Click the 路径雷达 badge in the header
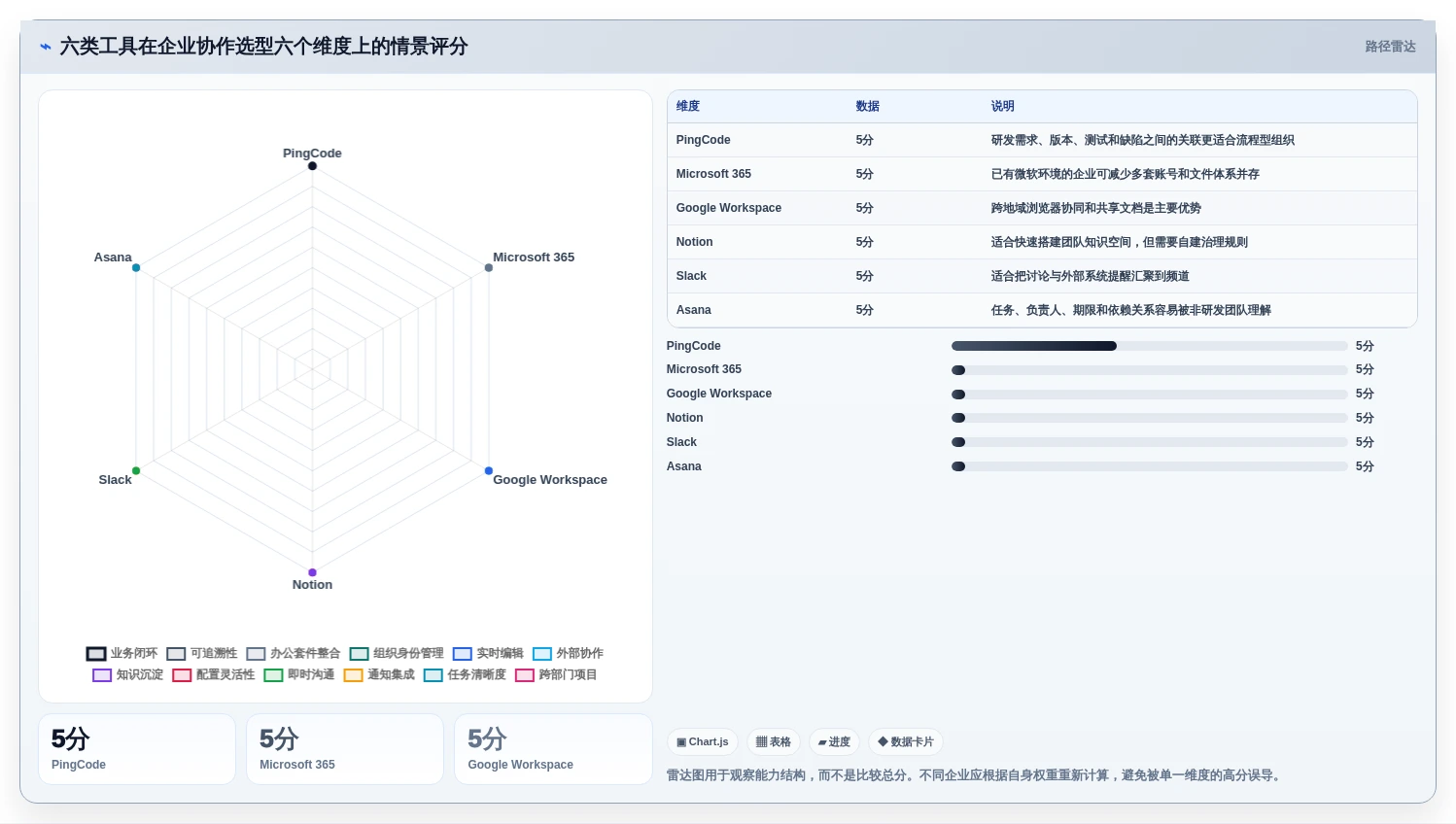The height and width of the screenshot is (824, 1456). tap(1390, 47)
